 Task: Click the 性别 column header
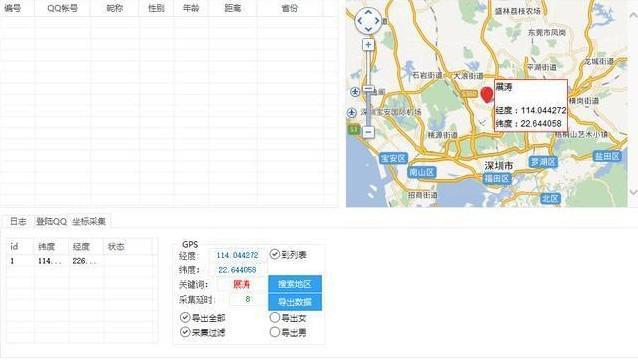coord(156,8)
